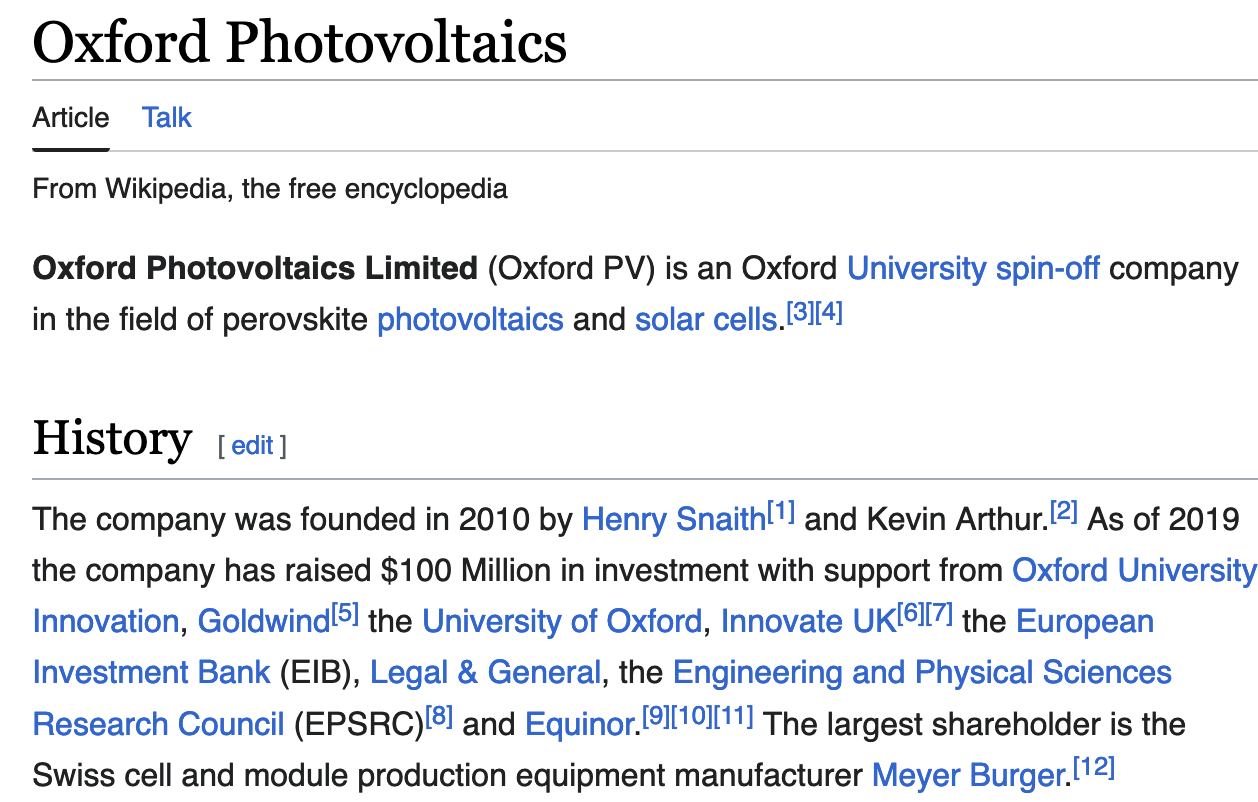Select the Article tab

tap(70, 118)
